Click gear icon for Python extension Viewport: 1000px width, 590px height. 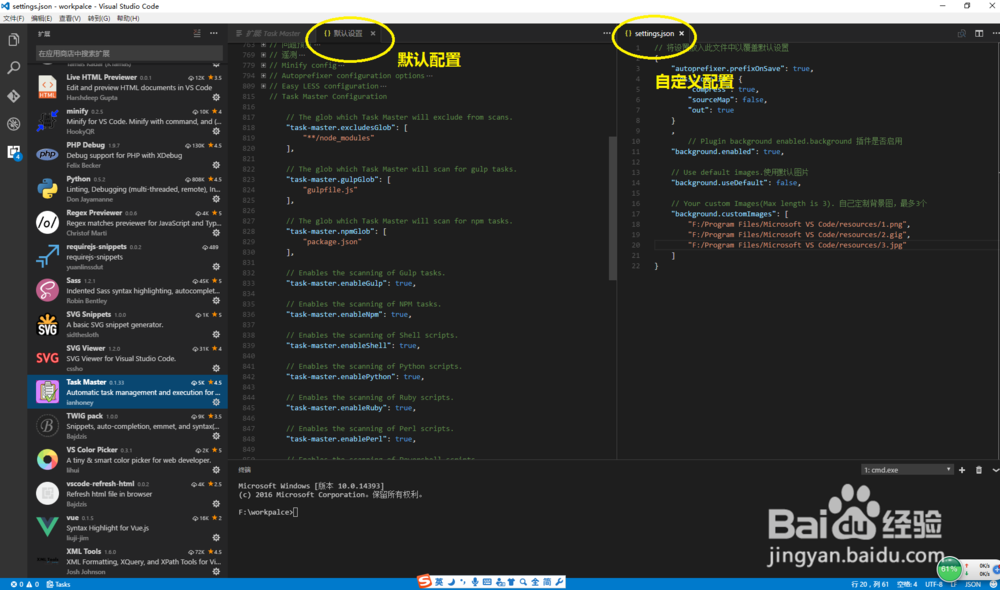point(216,199)
